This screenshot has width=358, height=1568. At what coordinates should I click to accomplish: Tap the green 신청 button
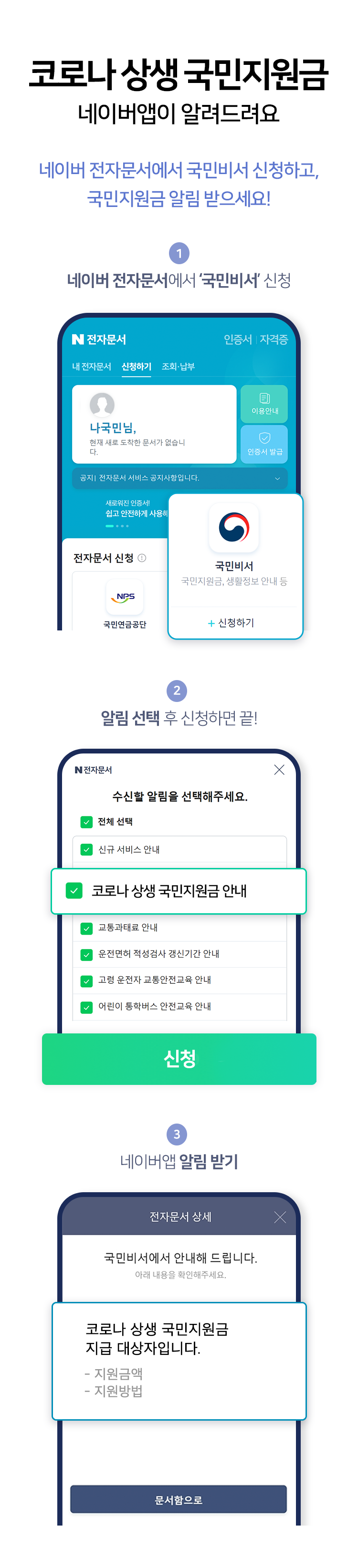click(x=179, y=1059)
